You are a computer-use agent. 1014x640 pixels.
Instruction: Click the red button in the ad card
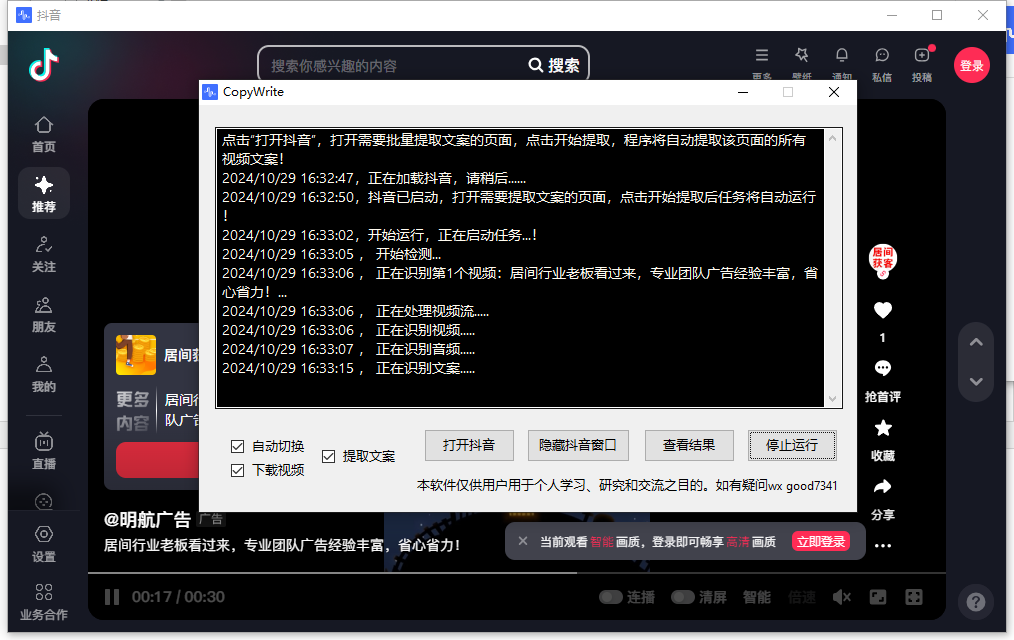[158, 460]
